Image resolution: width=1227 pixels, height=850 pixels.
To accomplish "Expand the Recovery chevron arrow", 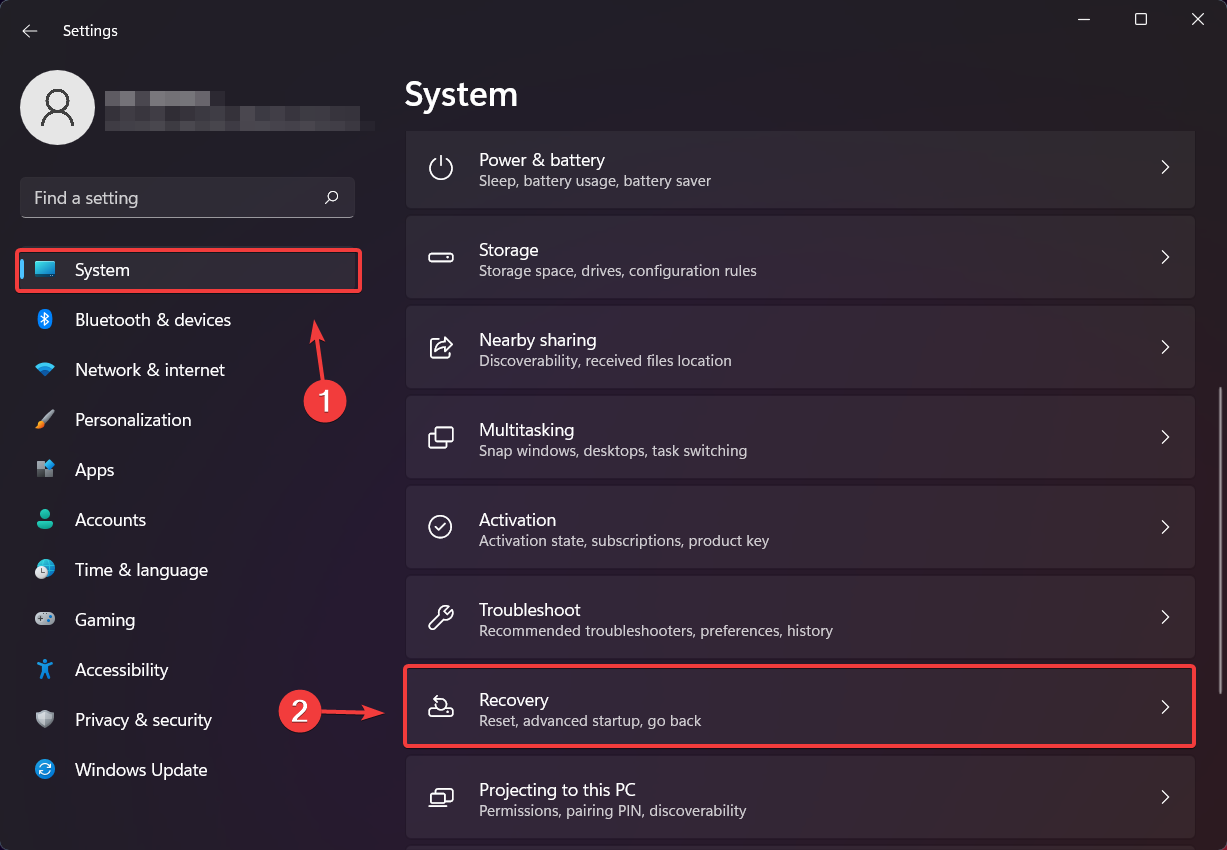I will click(x=1165, y=707).
